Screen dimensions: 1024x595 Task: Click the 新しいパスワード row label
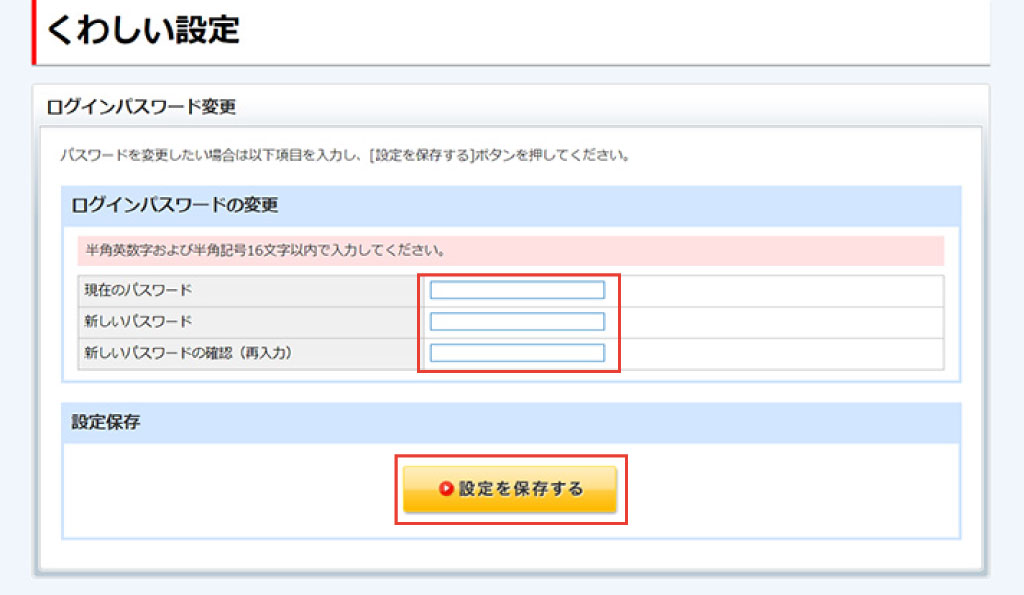point(138,321)
